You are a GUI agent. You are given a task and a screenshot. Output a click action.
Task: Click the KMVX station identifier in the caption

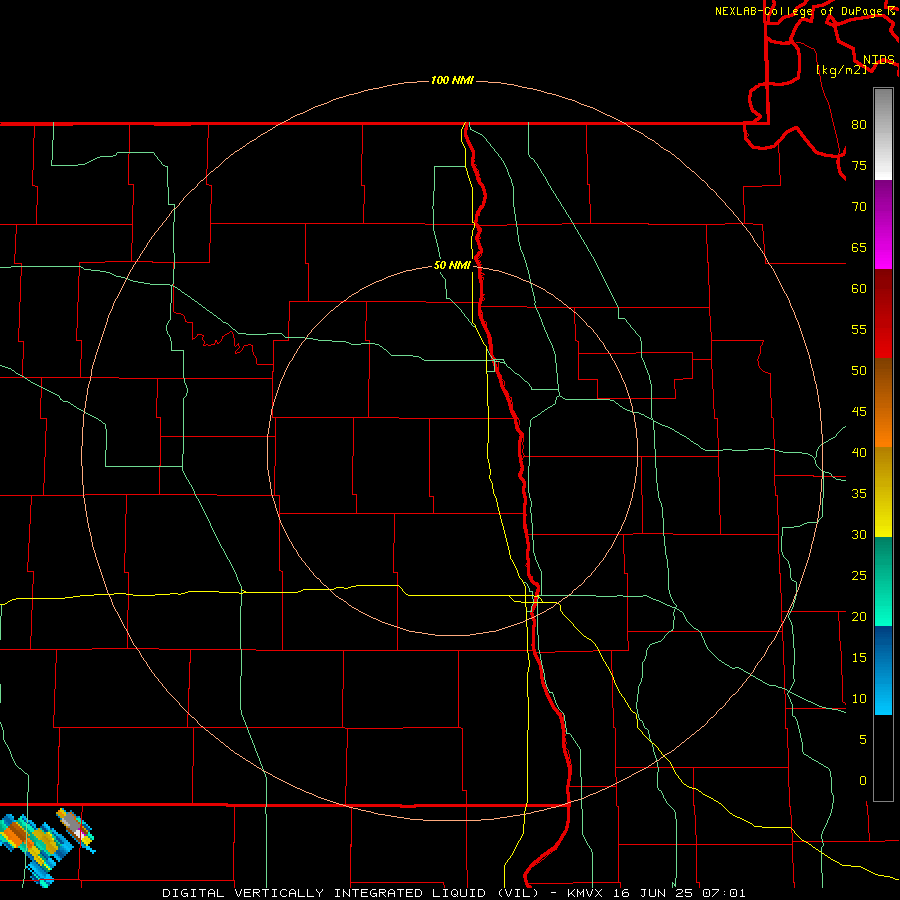[x=587, y=893]
